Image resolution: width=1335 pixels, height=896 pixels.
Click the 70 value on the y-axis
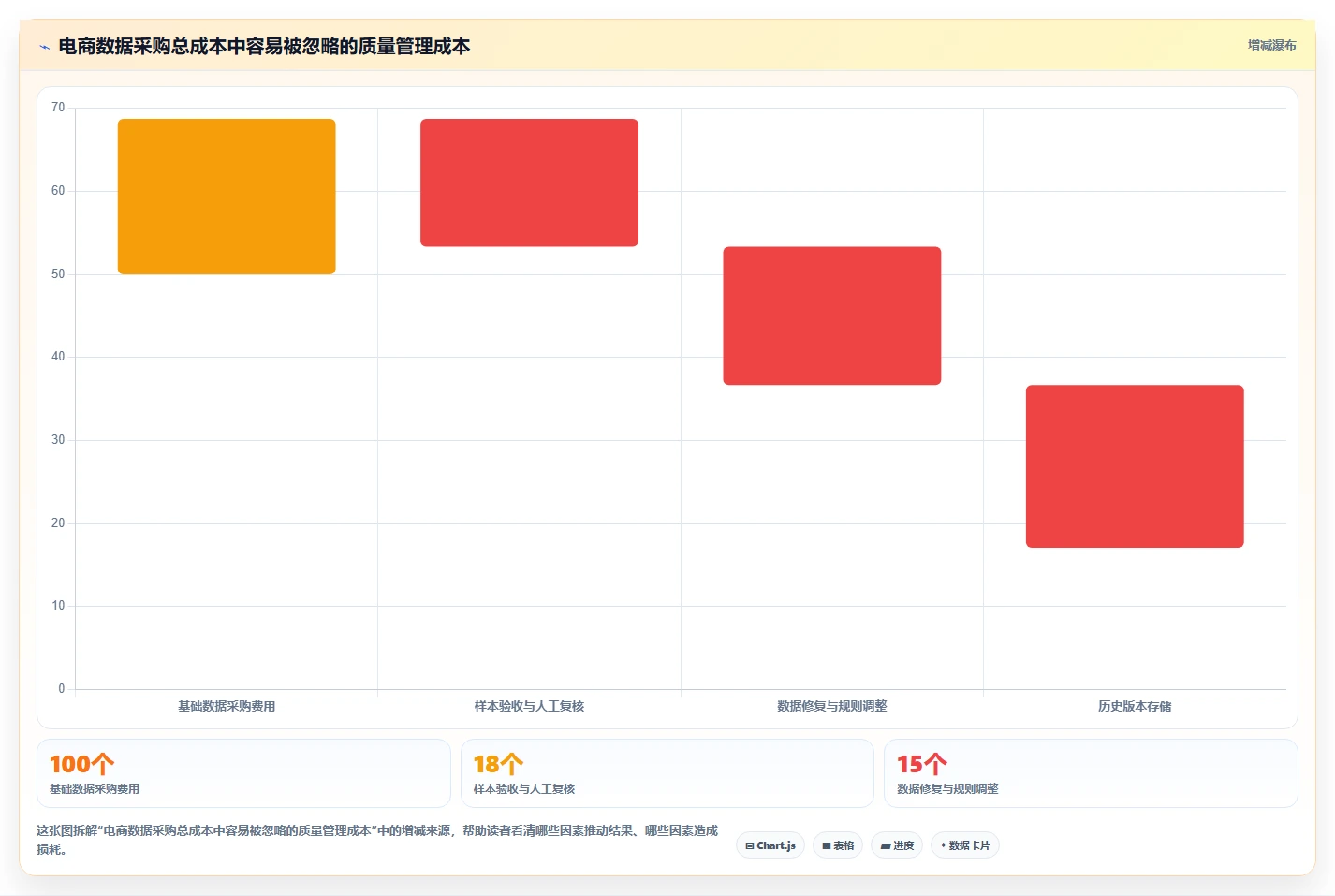click(x=58, y=108)
